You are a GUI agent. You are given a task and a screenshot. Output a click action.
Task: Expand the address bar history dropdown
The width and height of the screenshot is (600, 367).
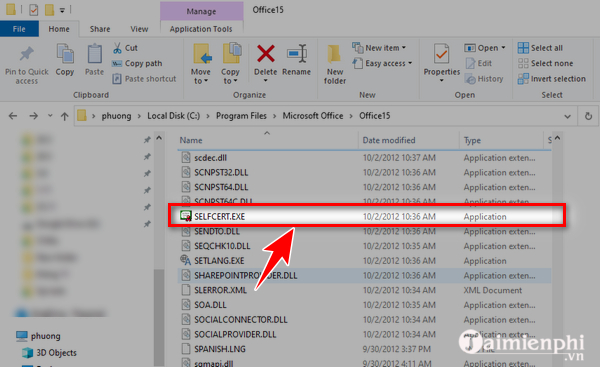click(x=567, y=116)
